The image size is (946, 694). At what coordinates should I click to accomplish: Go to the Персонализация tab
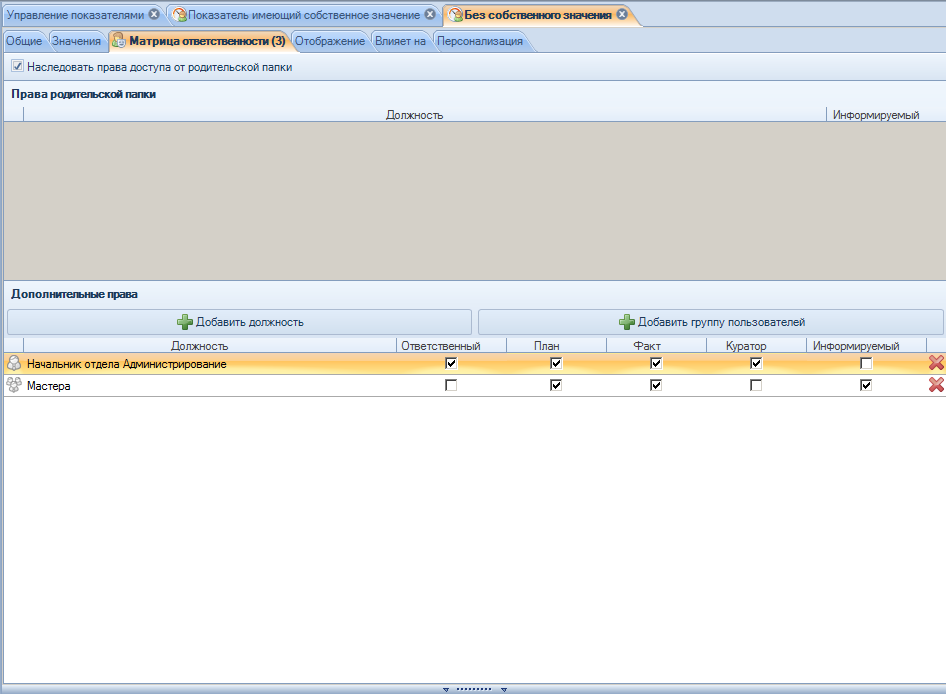(479, 41)
